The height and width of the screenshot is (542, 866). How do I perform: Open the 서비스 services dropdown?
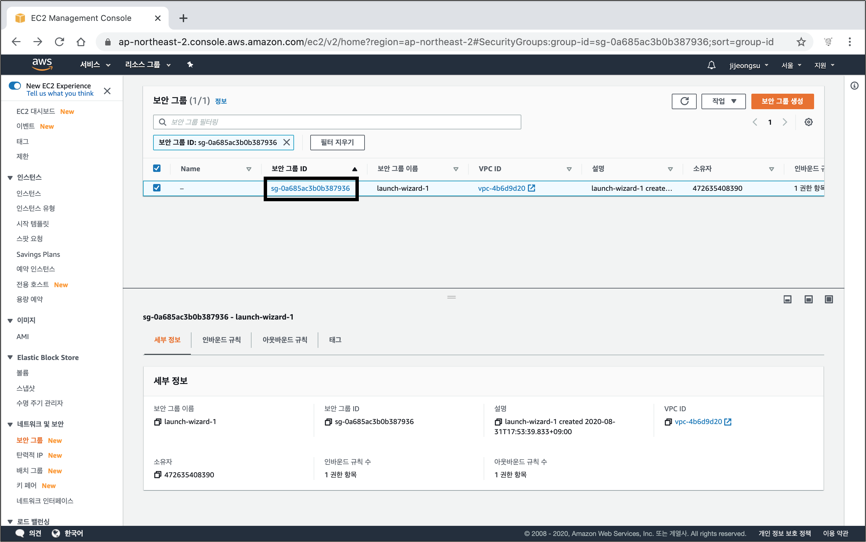click(95, 65)
